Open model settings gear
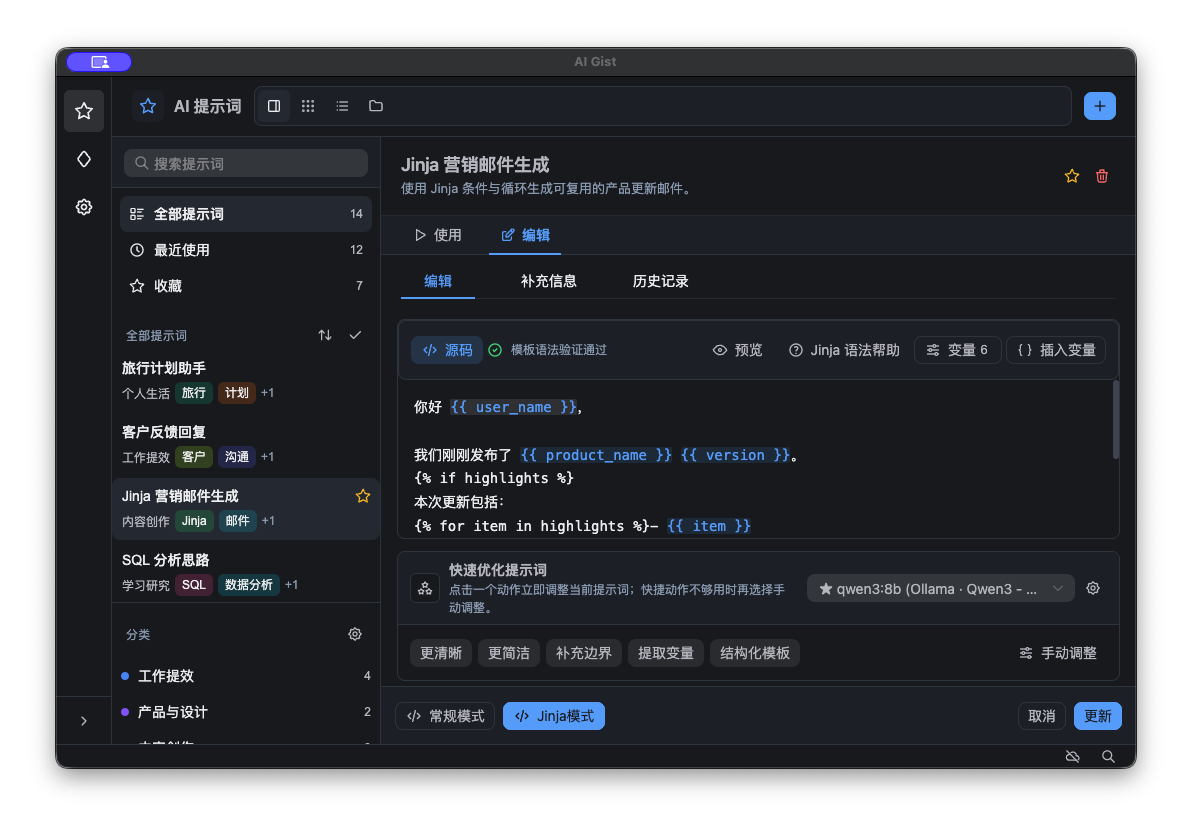 point(1092,589)
